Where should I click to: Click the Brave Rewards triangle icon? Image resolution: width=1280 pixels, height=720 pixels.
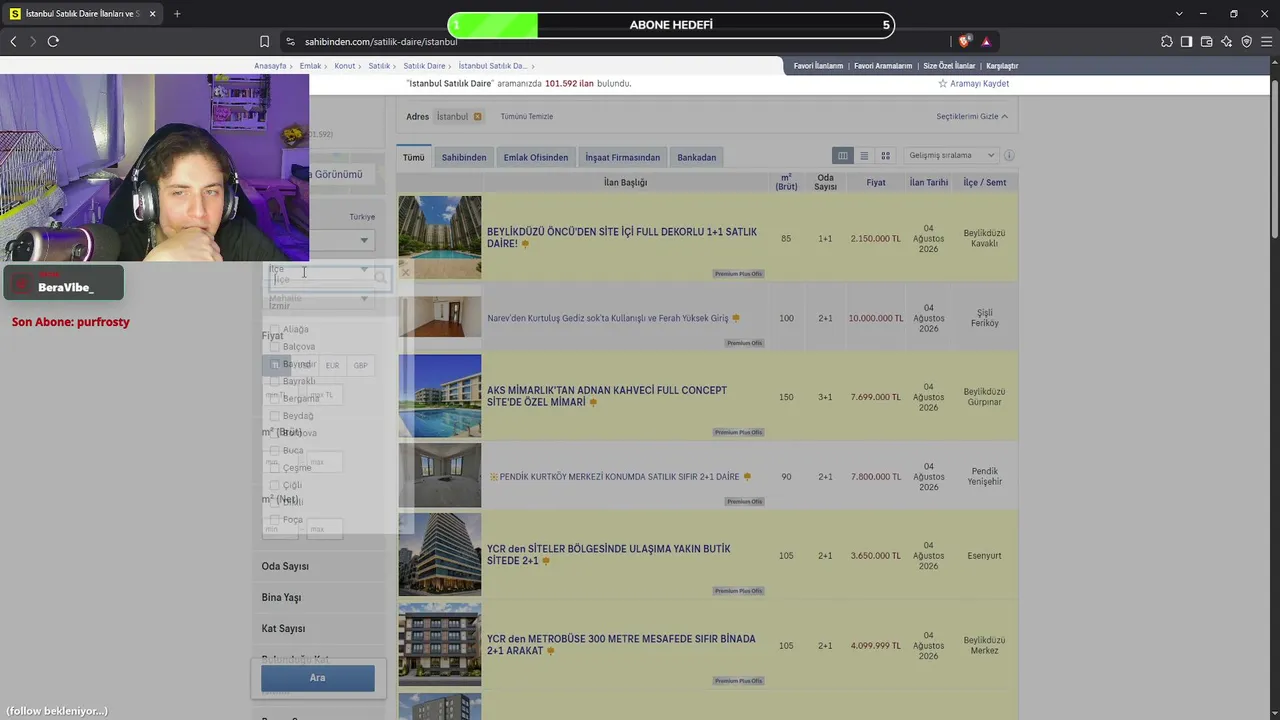986,41
